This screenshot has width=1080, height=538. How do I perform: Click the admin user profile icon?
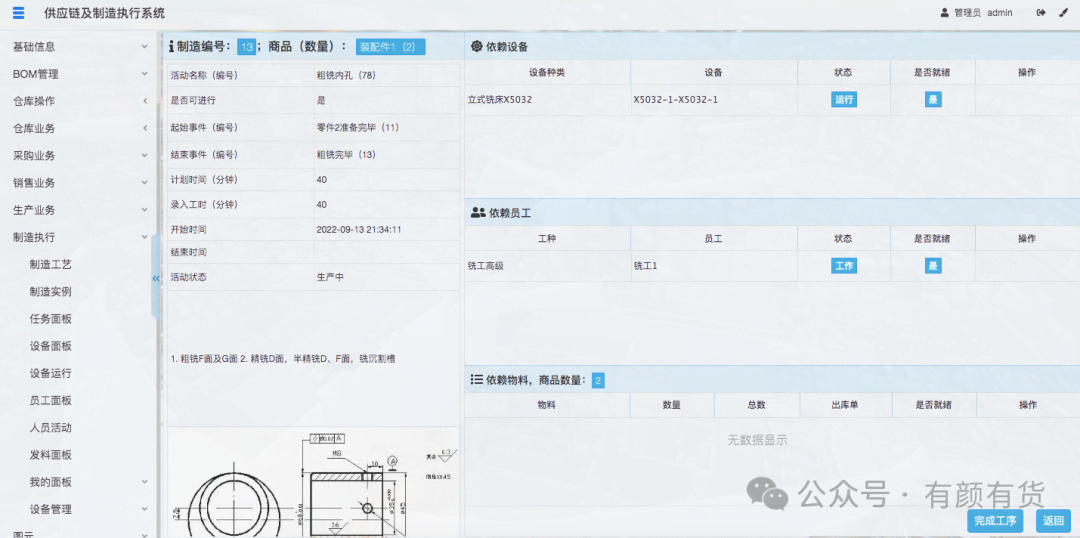[945, 13]
